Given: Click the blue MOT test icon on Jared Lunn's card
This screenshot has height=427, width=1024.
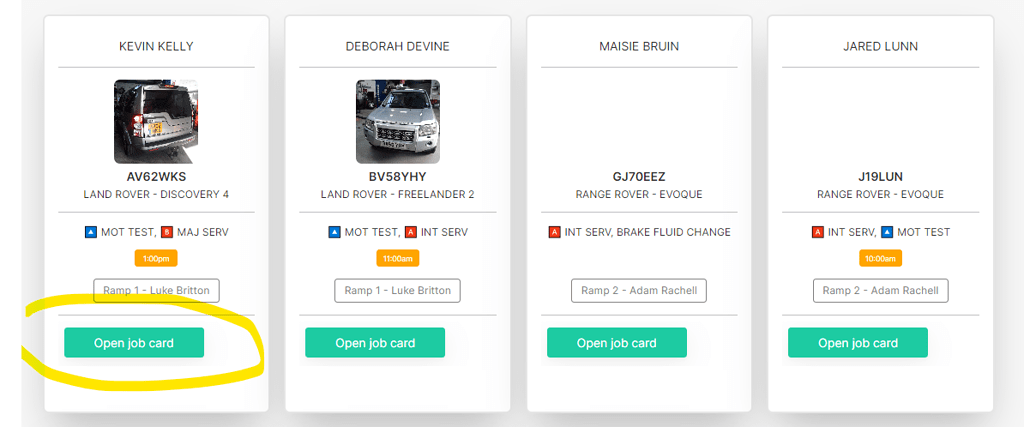Looking at the screenshot, I should 887,233.
